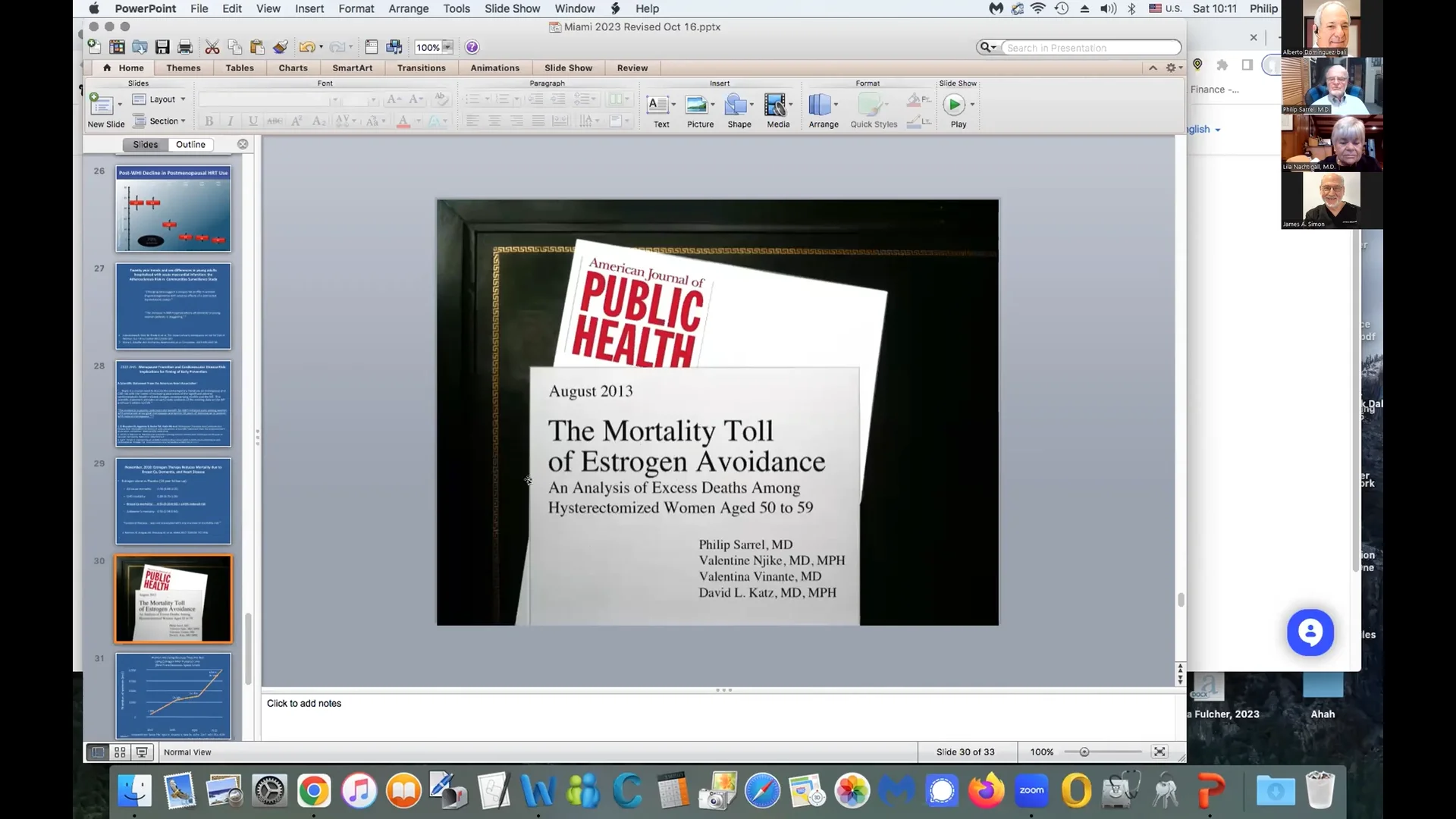Select slide 31 line chart thumbnail
Image resolution: width=1456 pixels, height=819 pixels.
tap(173, 696)
